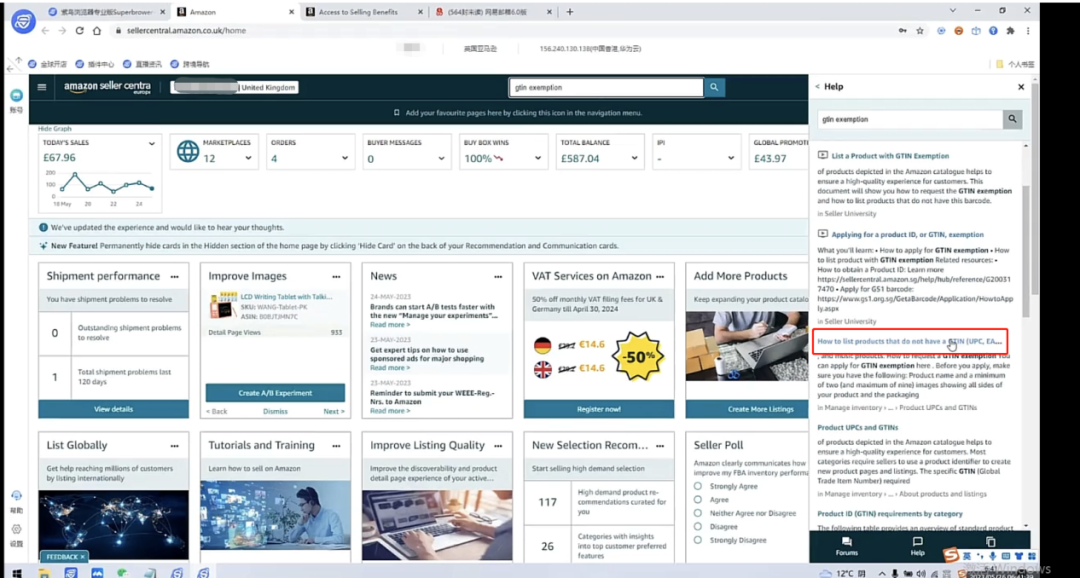Open 全球开店 bookmark
This screenshot has height=578, width=1080.
tap(48, 64)
